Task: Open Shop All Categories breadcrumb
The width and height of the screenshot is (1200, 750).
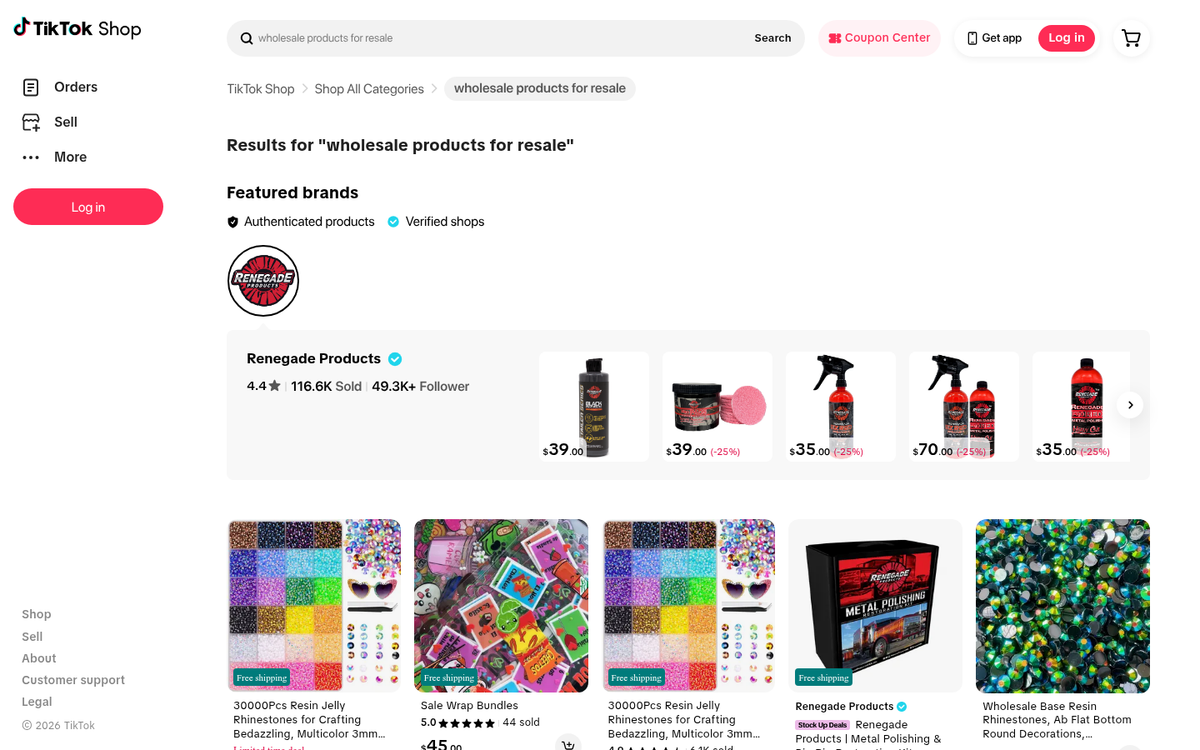Action: pos(369,89)
